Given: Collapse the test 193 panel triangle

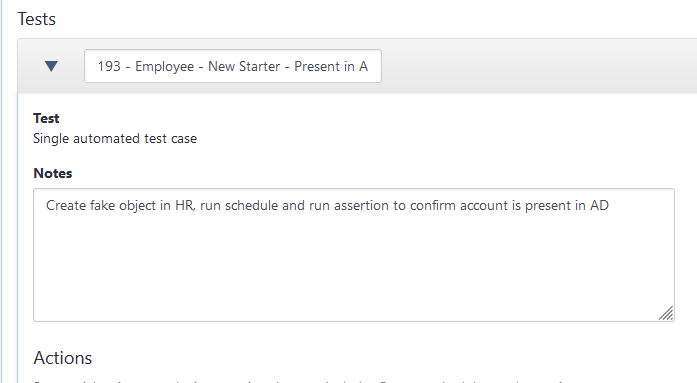Looking at the screenshot, I should (x=51, y=66).
